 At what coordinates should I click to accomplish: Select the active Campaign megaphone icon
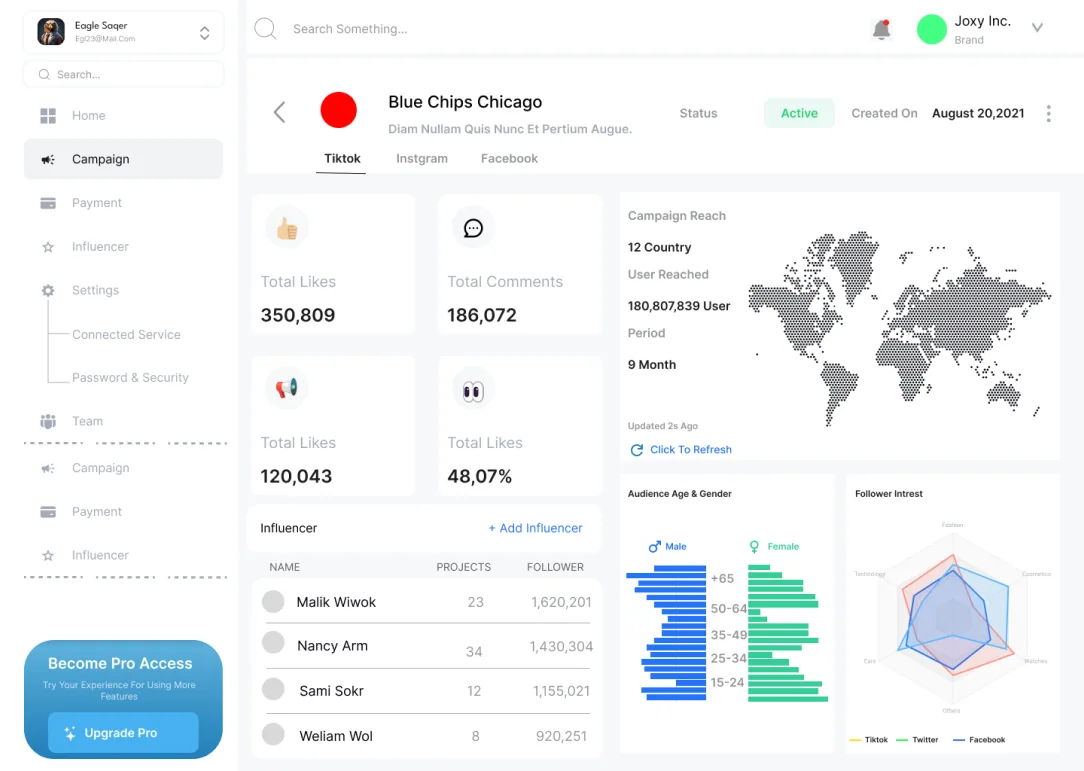point(48,160)
